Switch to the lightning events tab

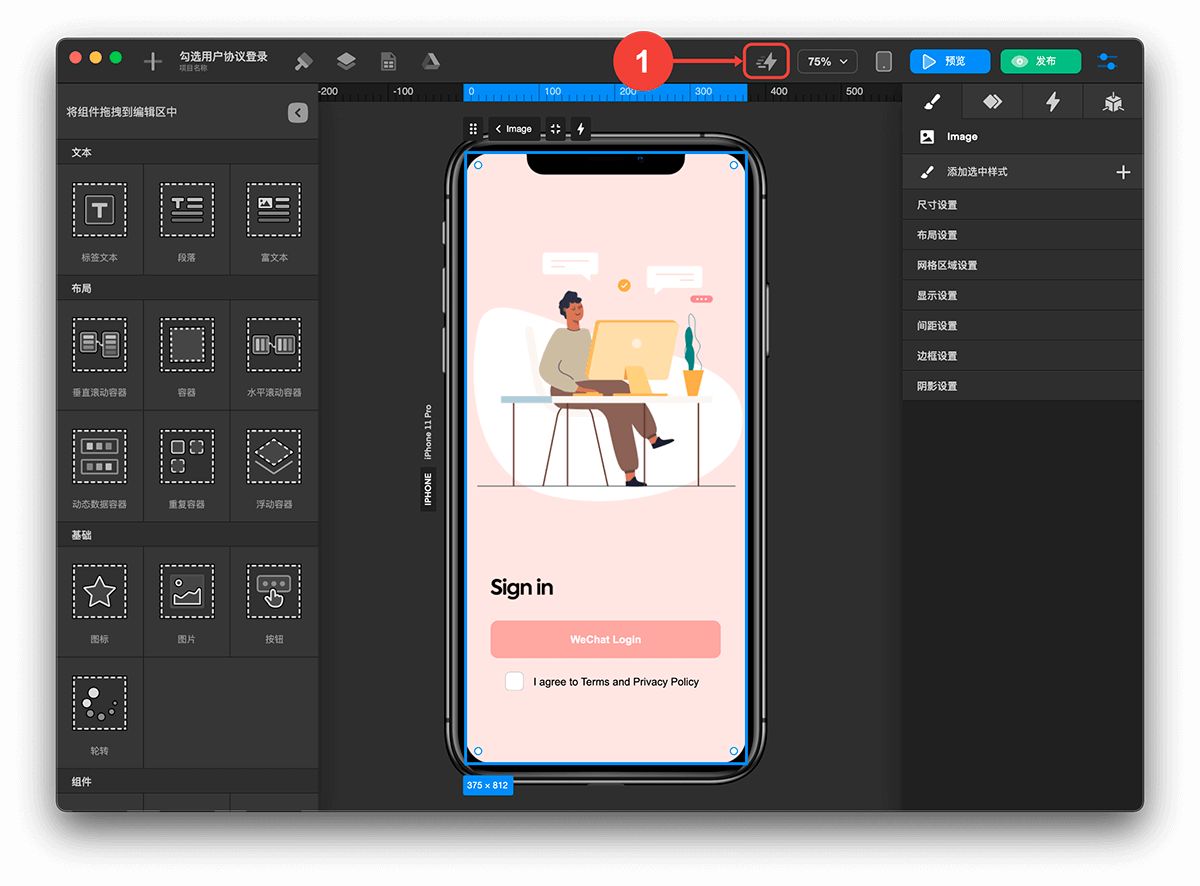click(x=1052, y=102)
